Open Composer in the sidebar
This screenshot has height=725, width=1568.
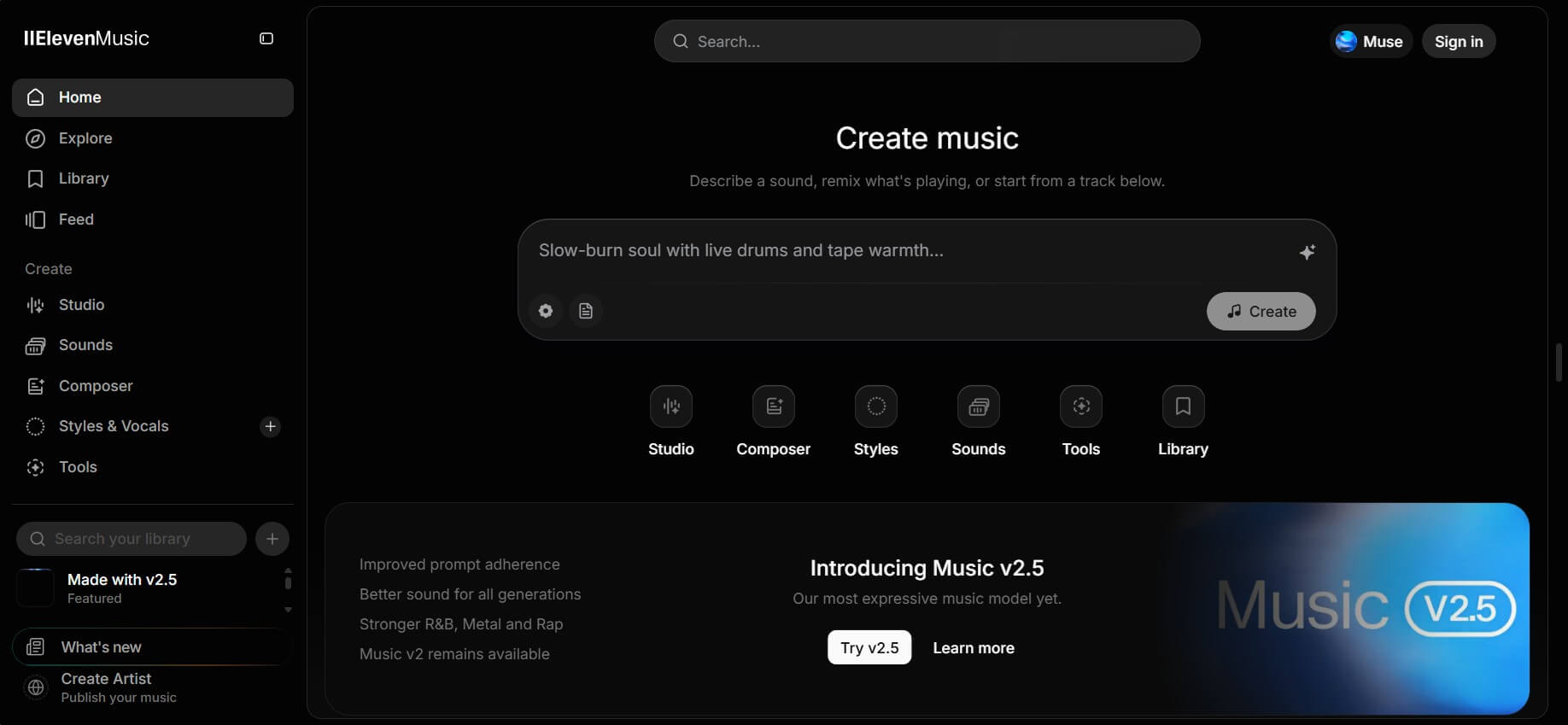click(x=153, y=386)
